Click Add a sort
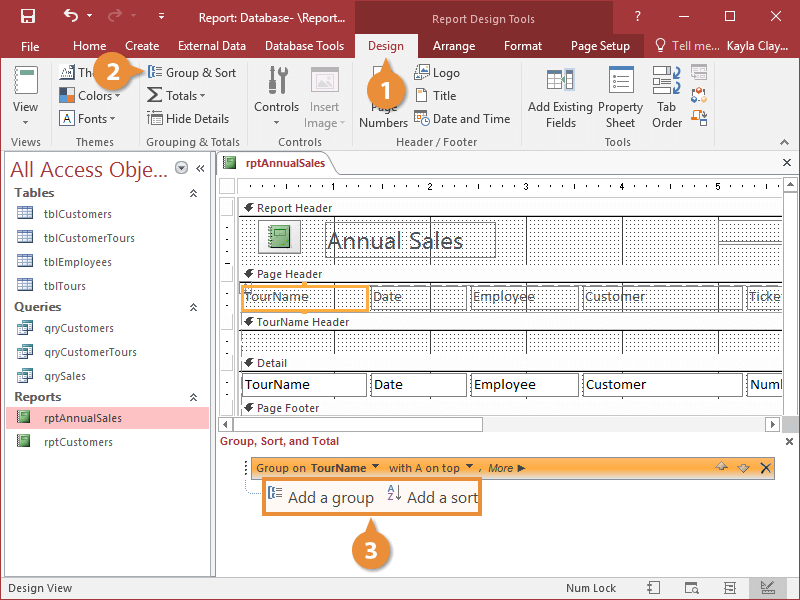Viewport: 800px width, 600px height. [x=433, y=496]
